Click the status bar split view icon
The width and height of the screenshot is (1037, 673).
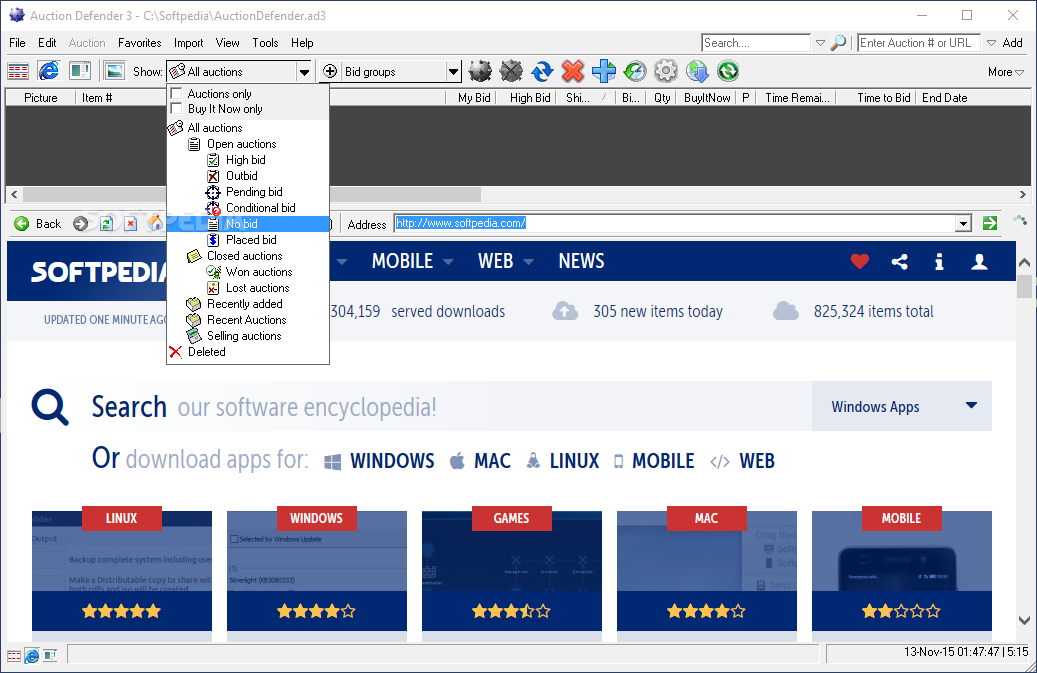[50, 655]
